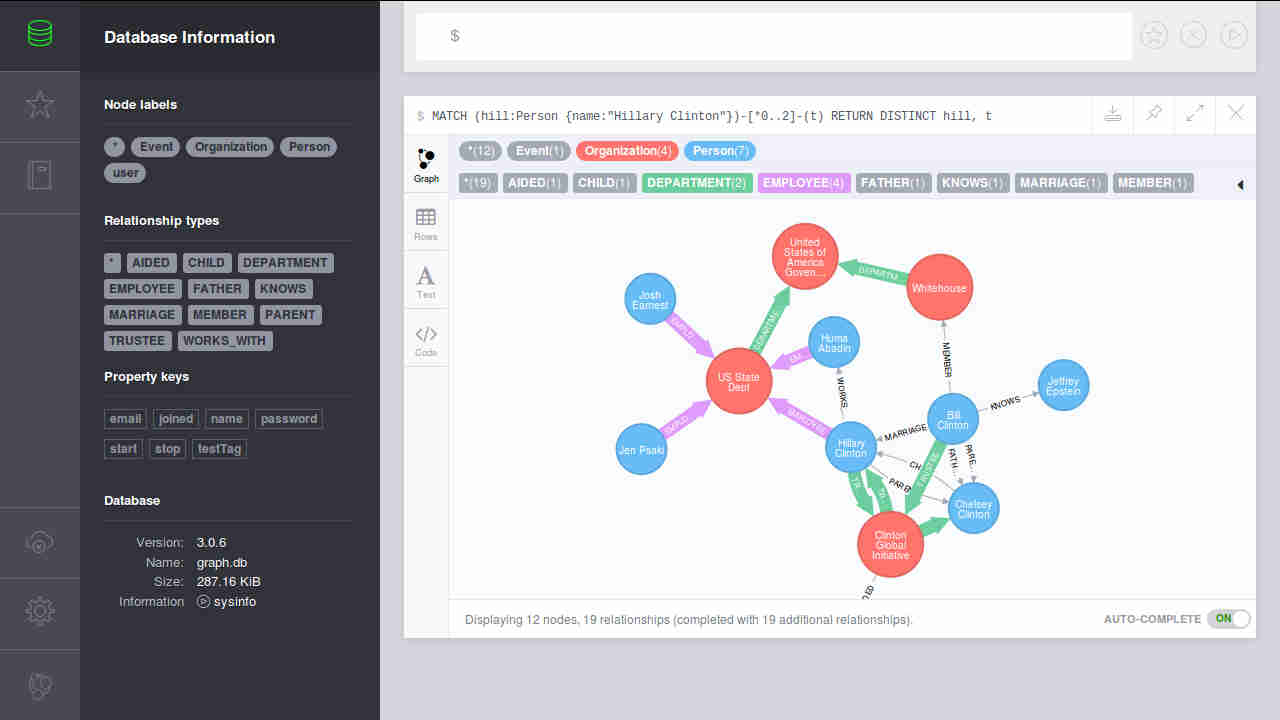
Task: Collapse the legend with the arrow
Action: pos(1240,184)
